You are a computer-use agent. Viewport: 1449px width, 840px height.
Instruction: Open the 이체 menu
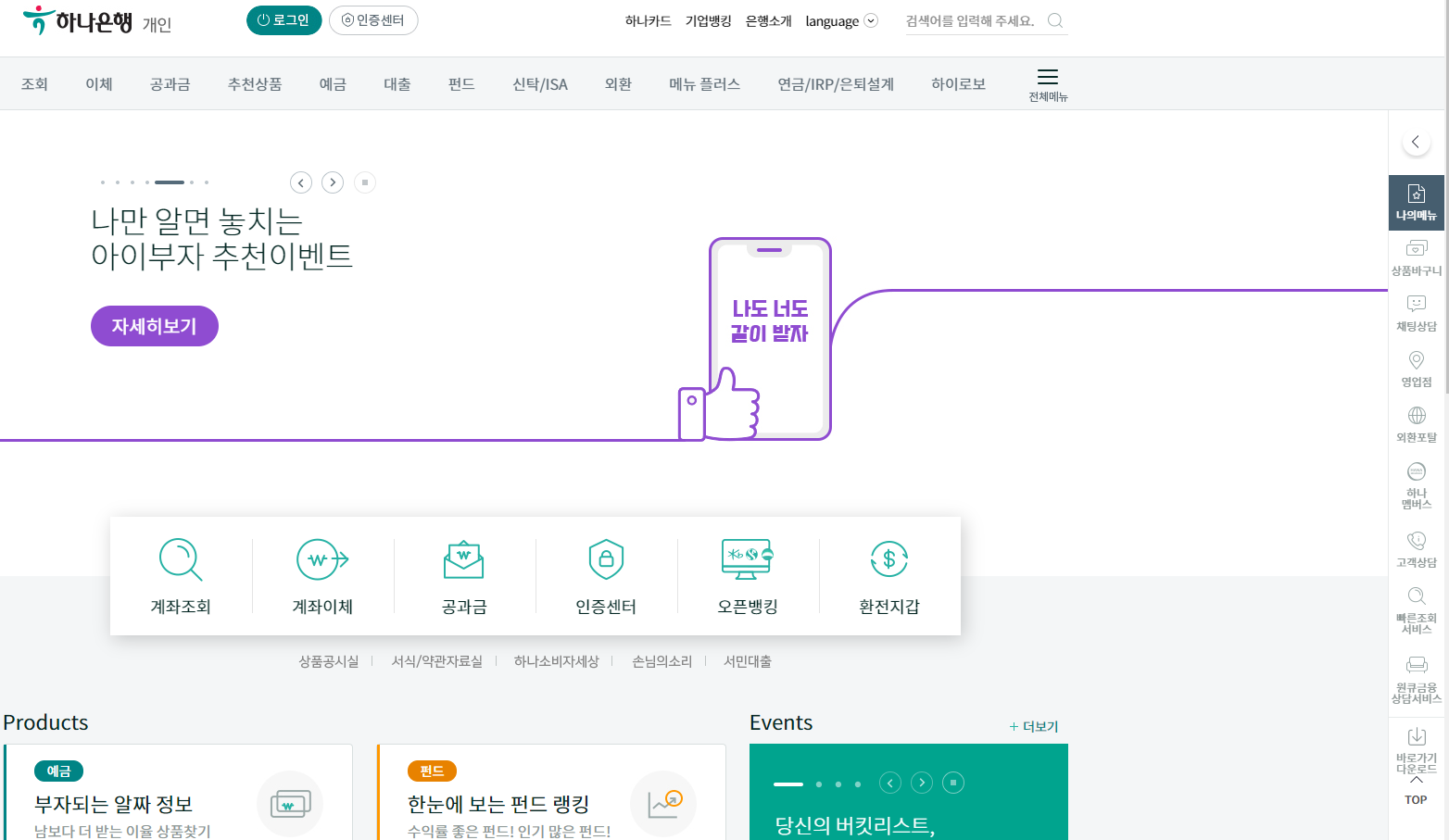pos(99,84)
